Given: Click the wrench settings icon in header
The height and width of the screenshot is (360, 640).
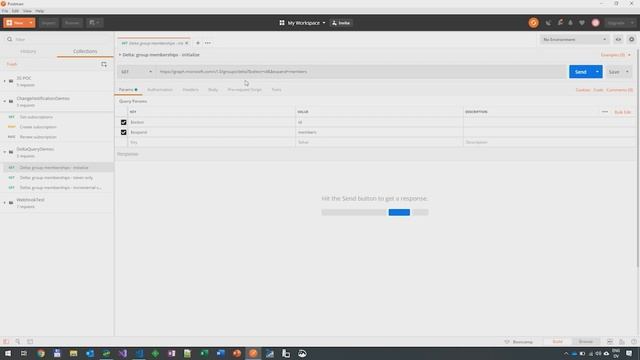Looking at the screenshot, I should click(560, 23).
